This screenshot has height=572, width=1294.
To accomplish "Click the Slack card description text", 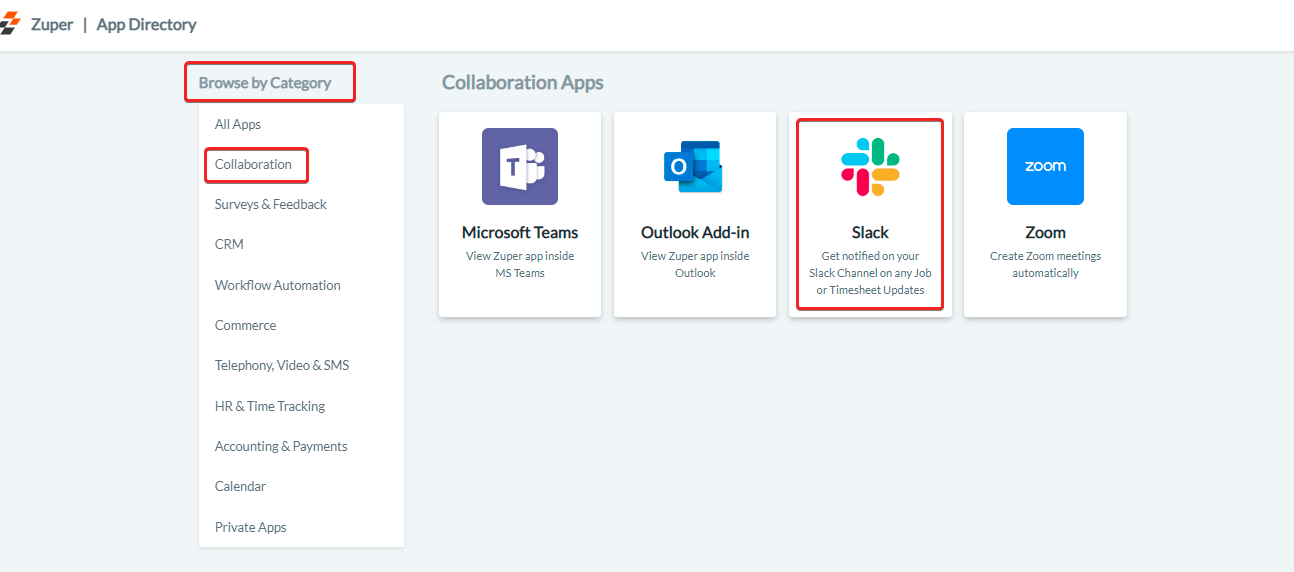I will 870,273.
